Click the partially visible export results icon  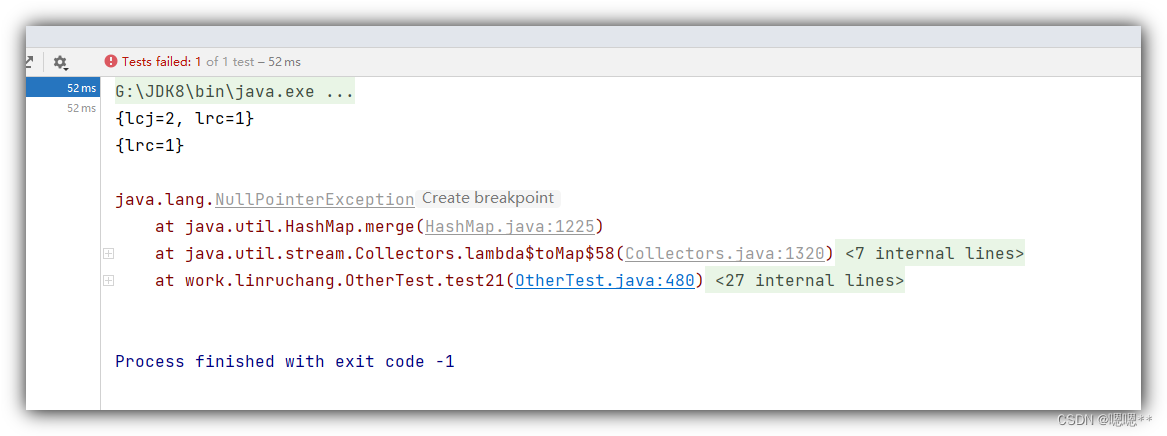tap(30, 62)
